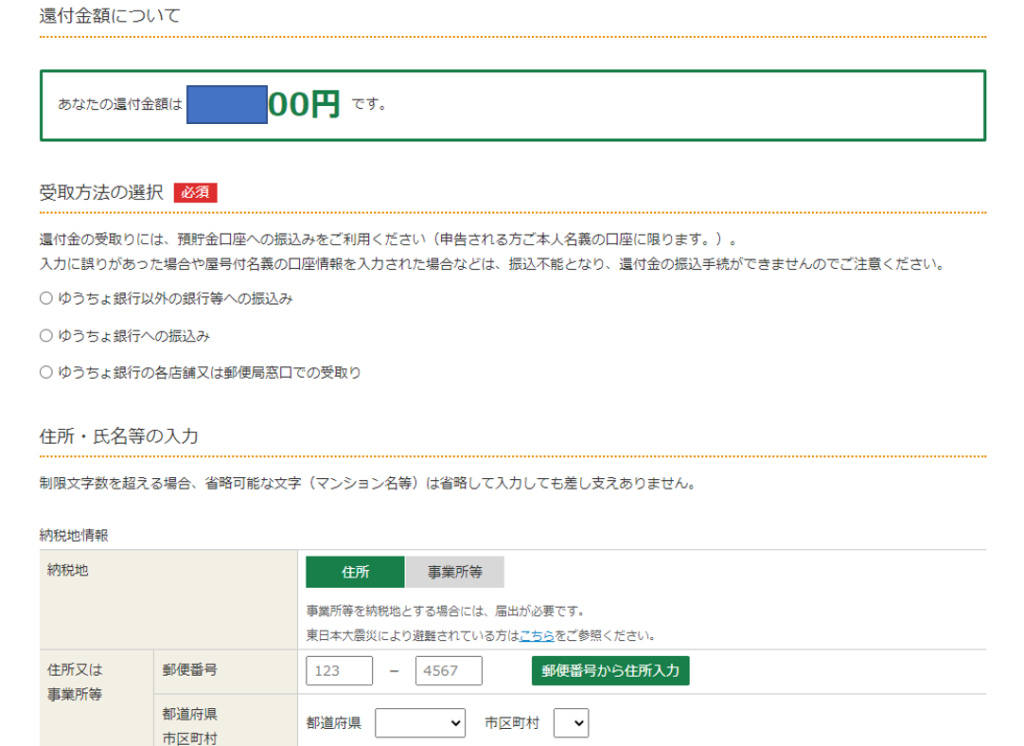The height and width of the screenshot is (746, 1024).
Task: Click the 納税地情報 table caption
Action: [73, 535]
